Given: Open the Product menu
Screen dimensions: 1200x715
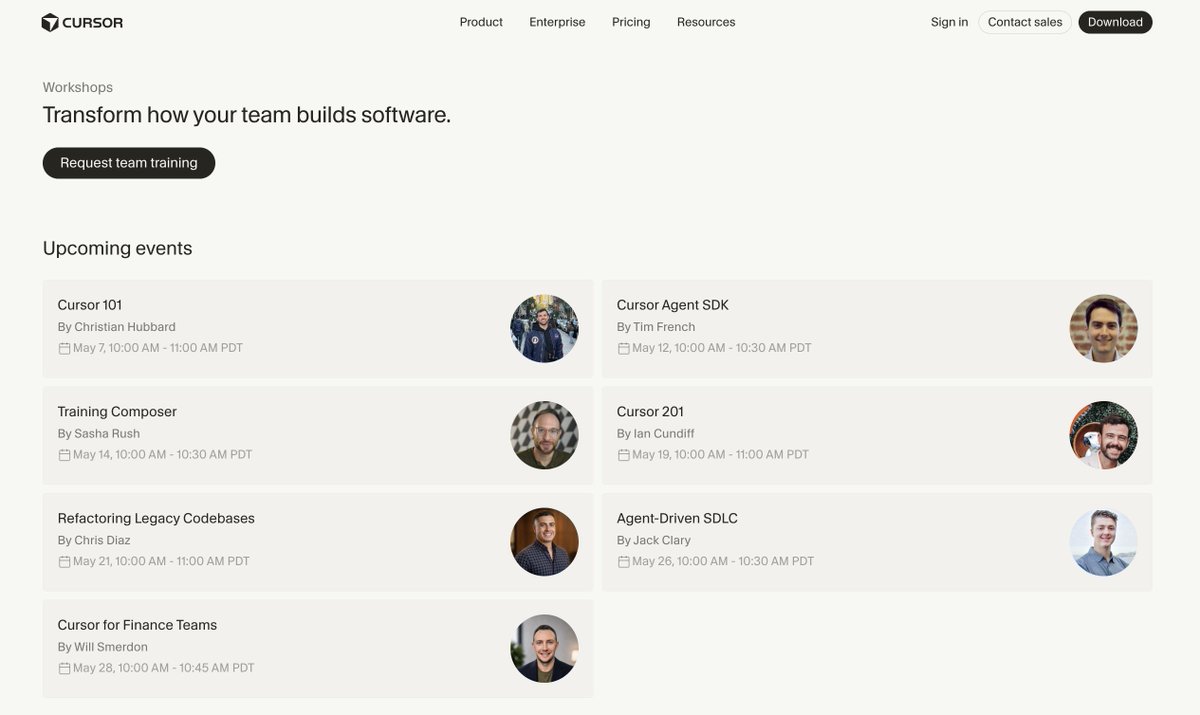Looking at the screenshot, I should (481, 22).
